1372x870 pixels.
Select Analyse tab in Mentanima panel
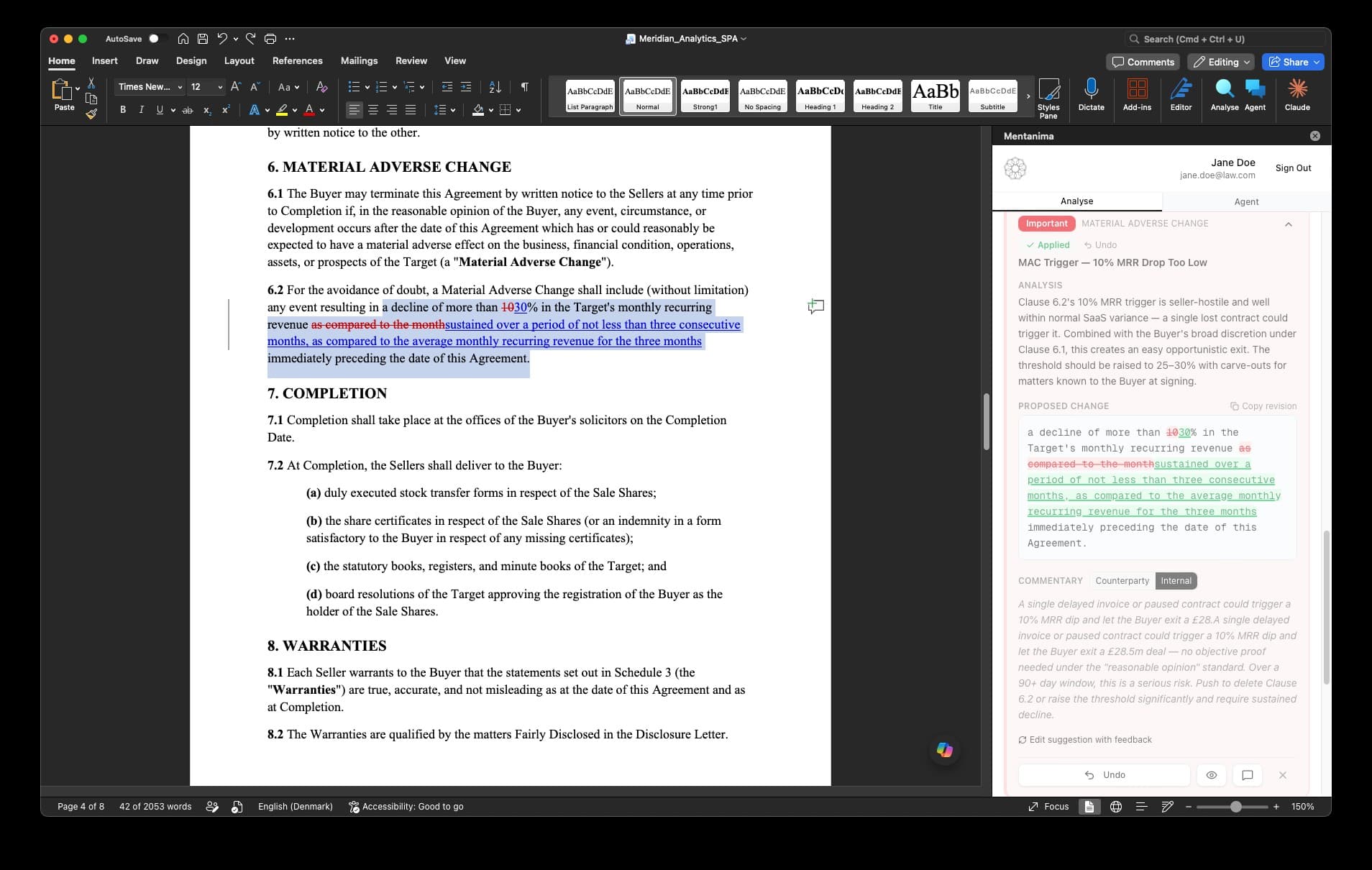1076,201
